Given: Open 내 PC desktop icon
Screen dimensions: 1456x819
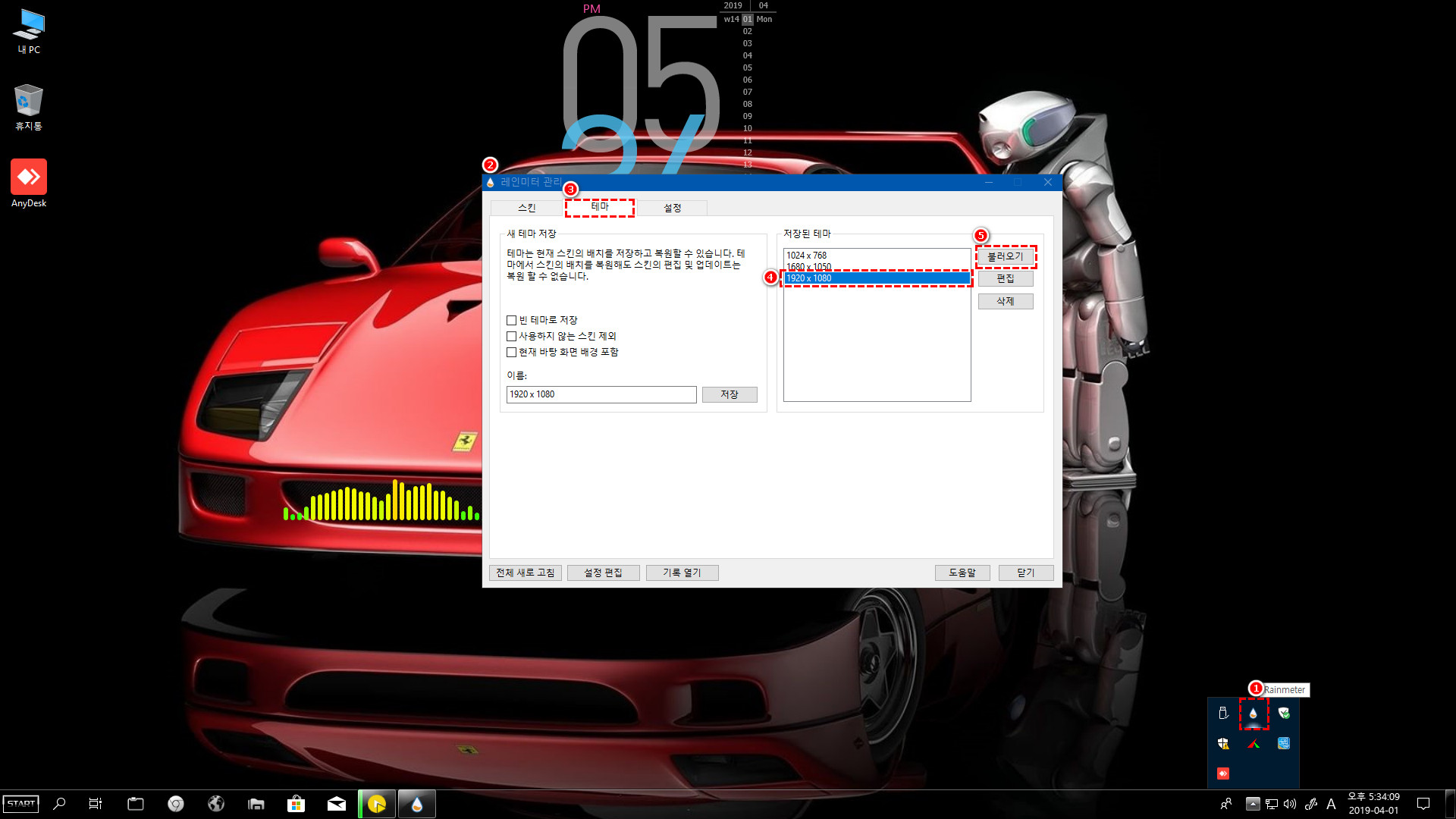Looking at the screenshot, I should [29, 32].
